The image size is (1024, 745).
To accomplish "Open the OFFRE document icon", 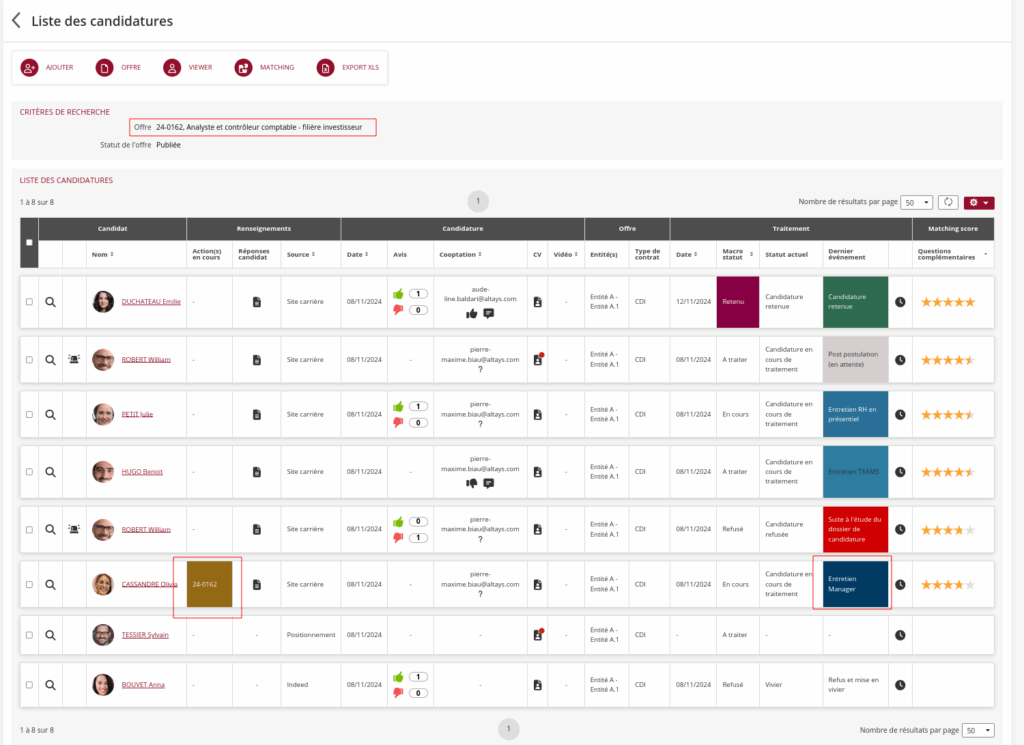I will [x=104, y=67].
